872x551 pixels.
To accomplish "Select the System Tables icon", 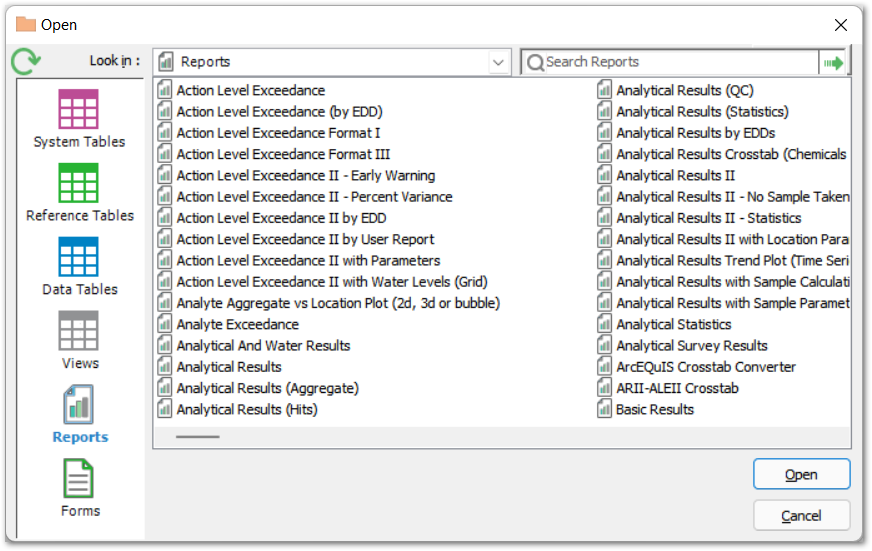I will coord(79,110).
